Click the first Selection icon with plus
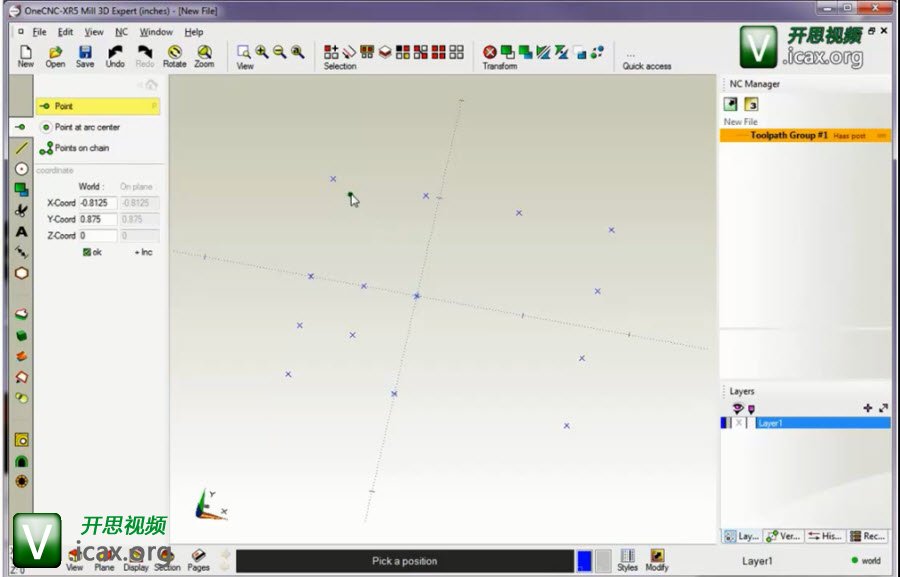This screenshot has width=900, height=577. pos(331,52)
